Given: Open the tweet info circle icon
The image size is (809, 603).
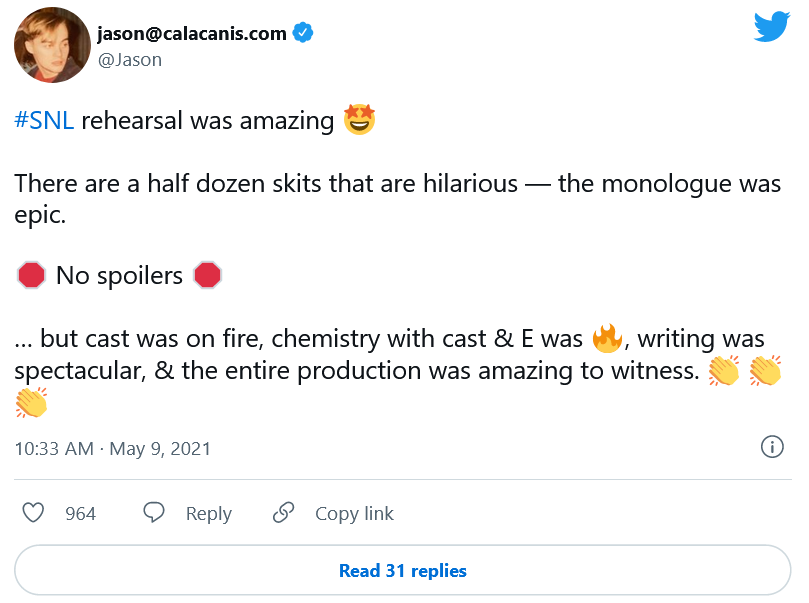Looking at the screenshot, I should tap(772, 447).
